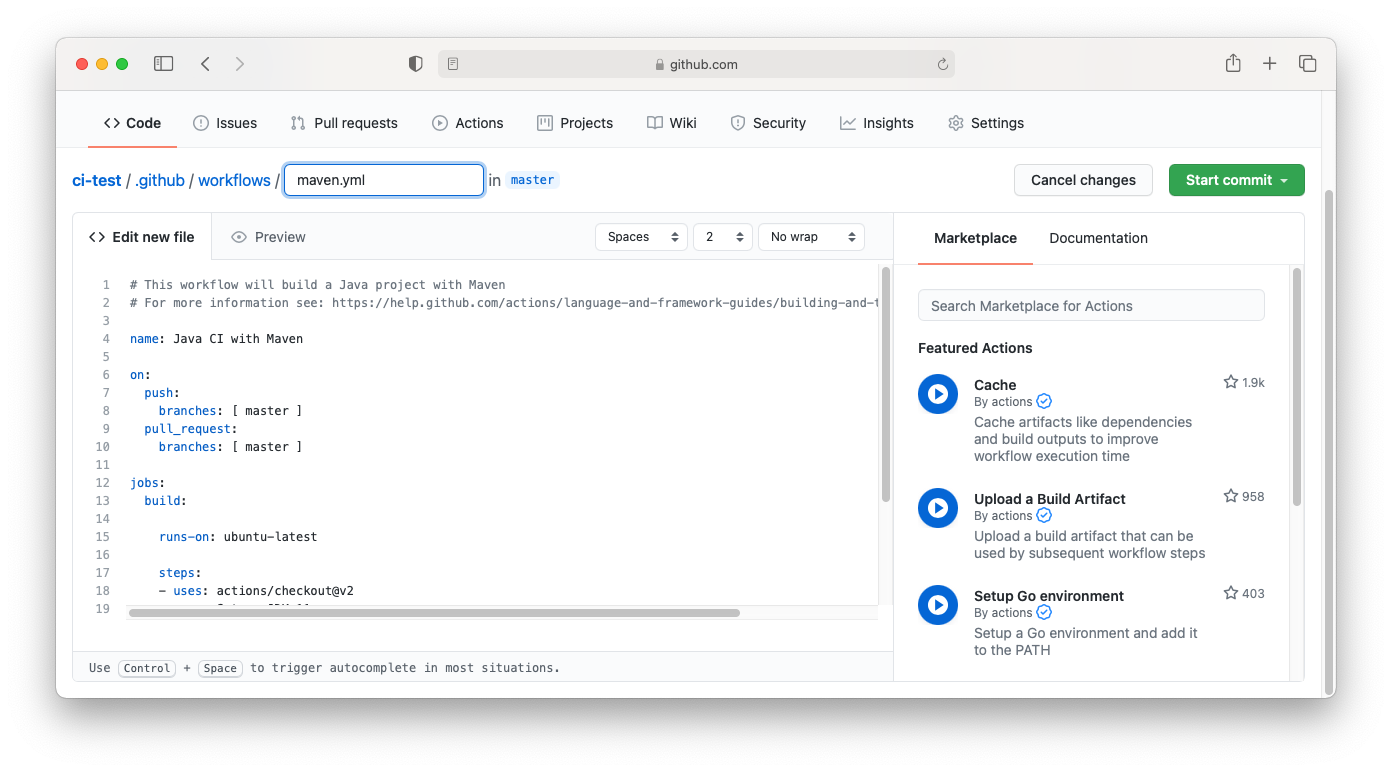The height and width of the screenshot is (772, 1392).
Task: Focus the Search Marketplace for Actions field
Action: (1091, 306)
